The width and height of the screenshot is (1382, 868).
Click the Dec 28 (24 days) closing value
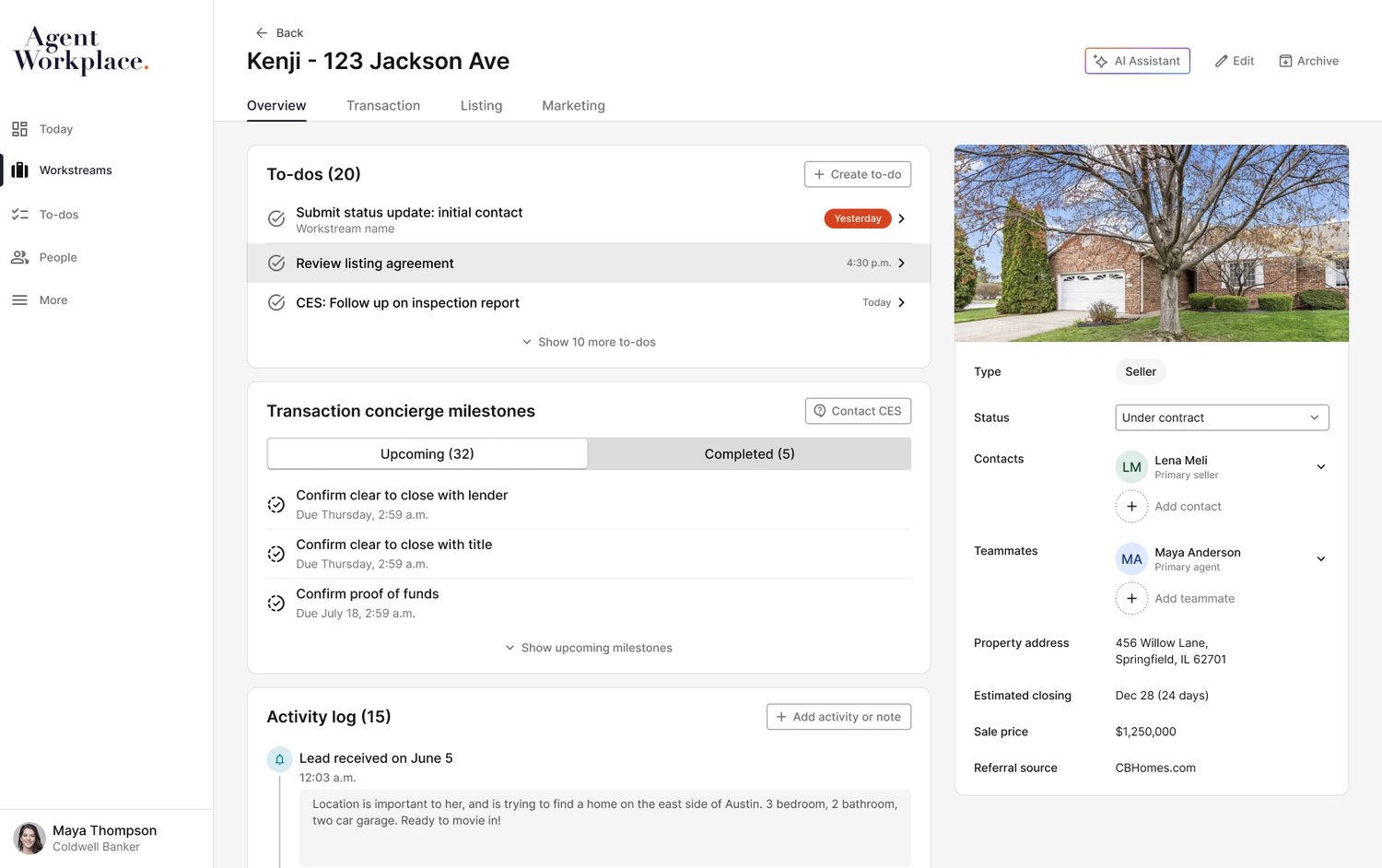[1162, 696]
